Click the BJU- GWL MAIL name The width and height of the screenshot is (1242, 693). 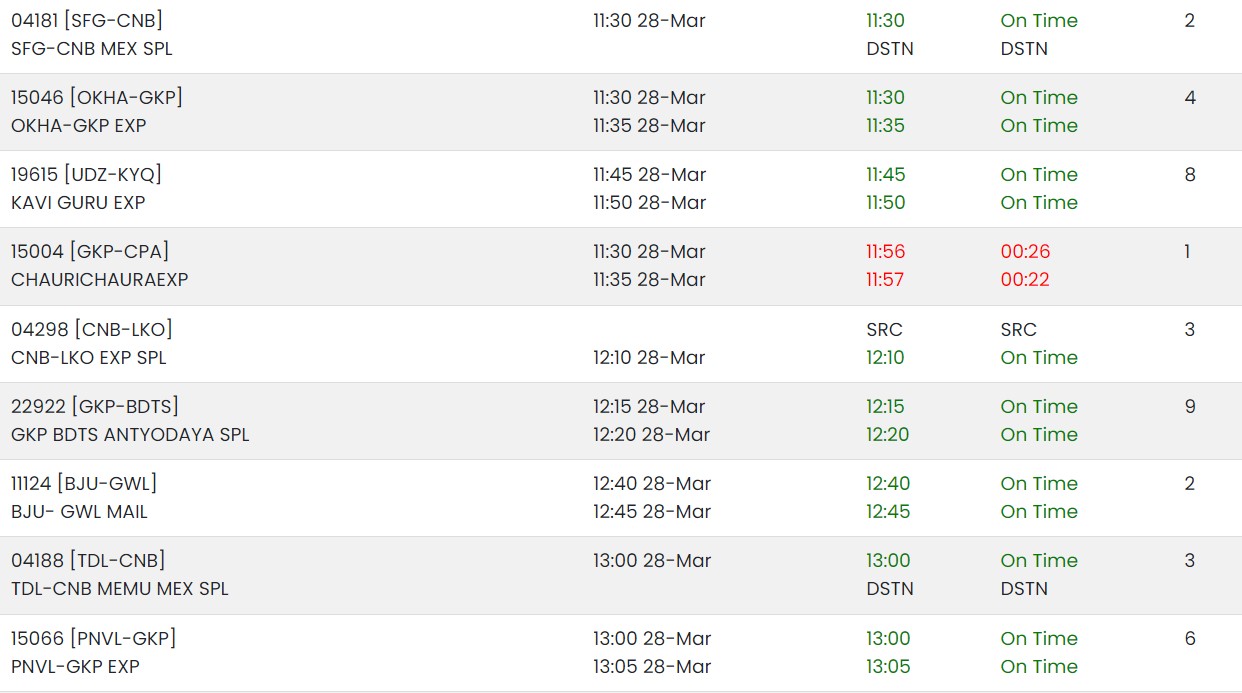79,511
